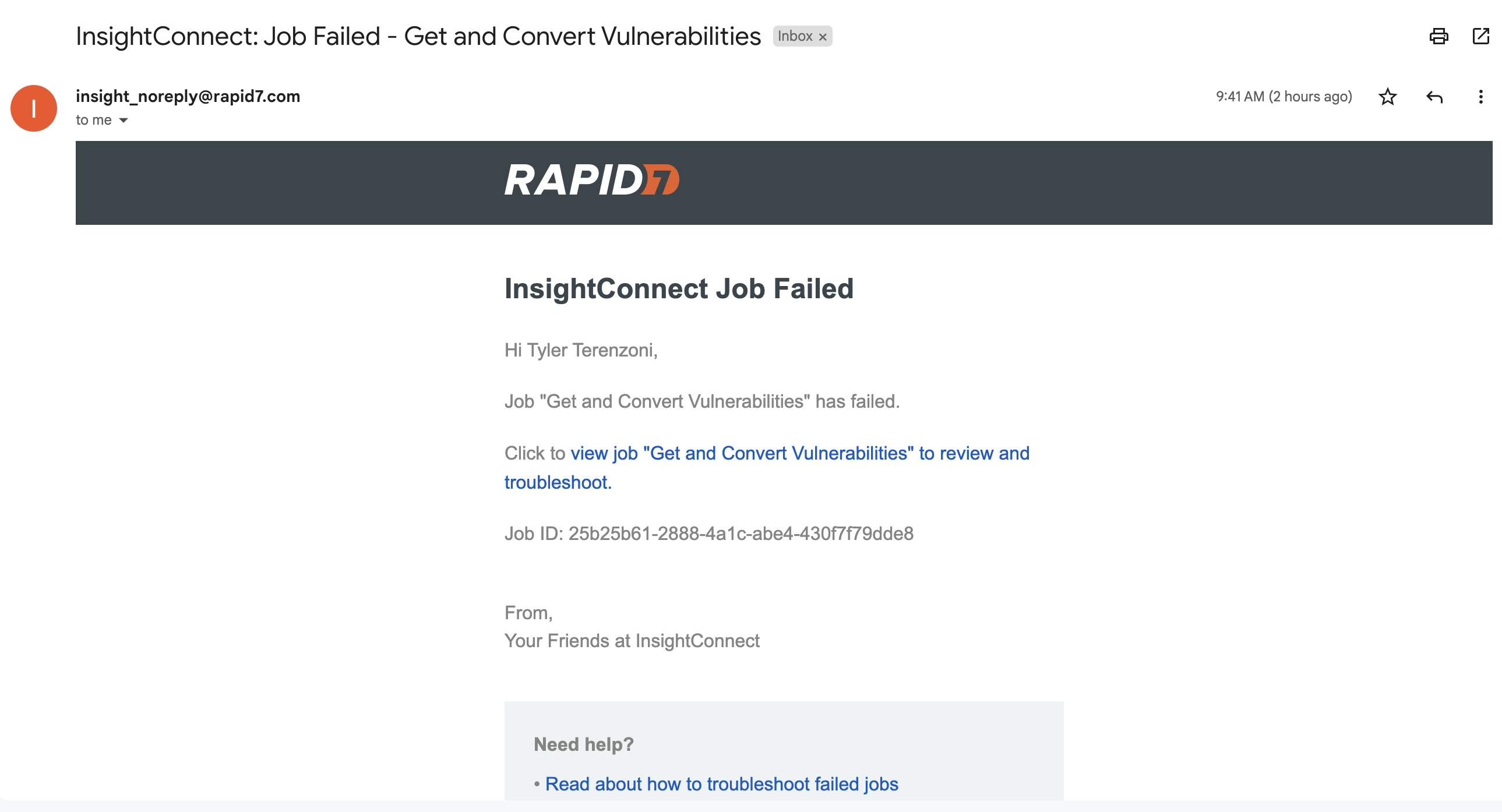Screen dimensions: 1502x812
Task: Click the 'InsightConnect Job Failed' heading
Action: click(x=679, y=289)
